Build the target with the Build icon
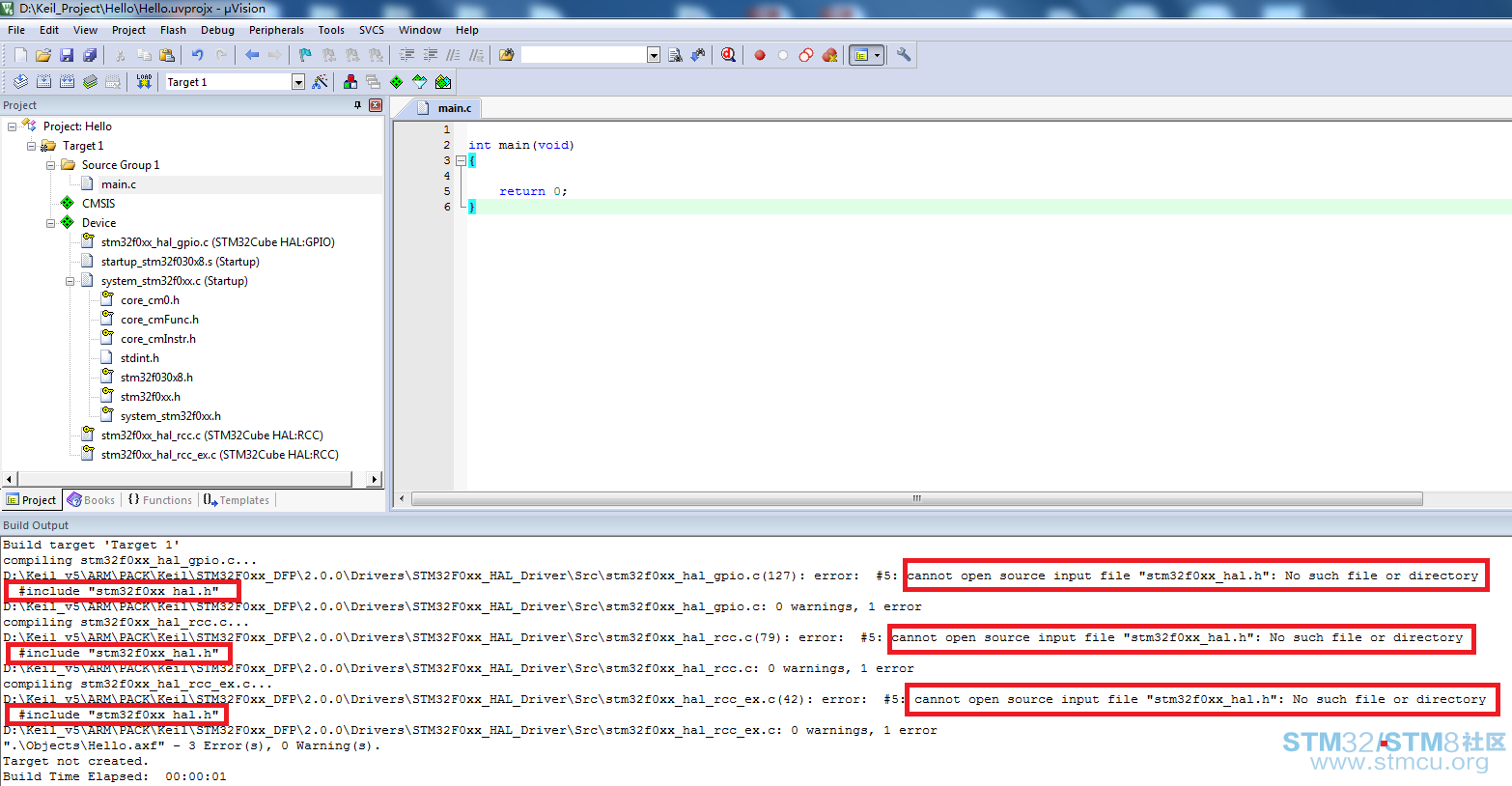Viewport: 1512px width, 786px height. tap(43, 82)
